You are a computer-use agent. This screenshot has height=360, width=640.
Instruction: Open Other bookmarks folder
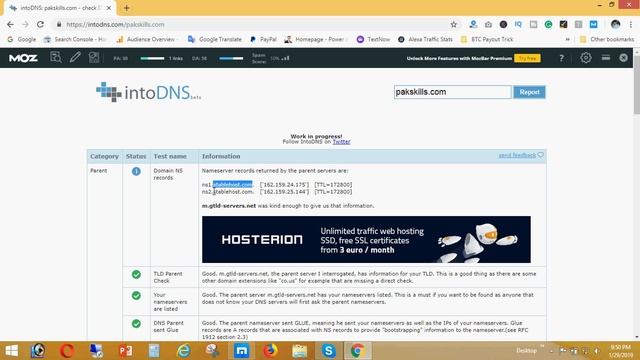click(x=607, y=39)
